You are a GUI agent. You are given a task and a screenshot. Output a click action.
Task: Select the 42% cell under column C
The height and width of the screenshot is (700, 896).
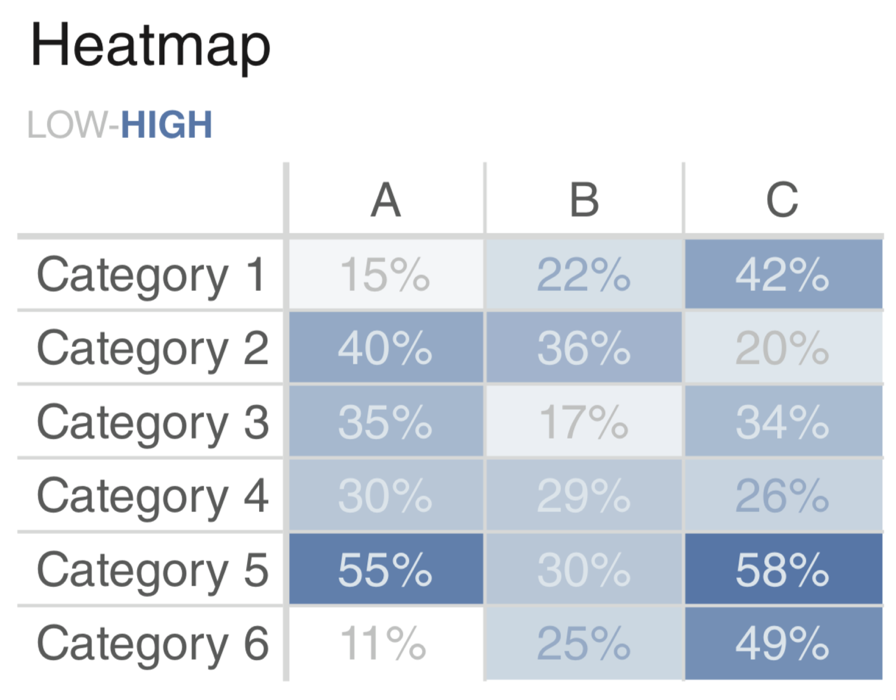[x=783, y=274]
